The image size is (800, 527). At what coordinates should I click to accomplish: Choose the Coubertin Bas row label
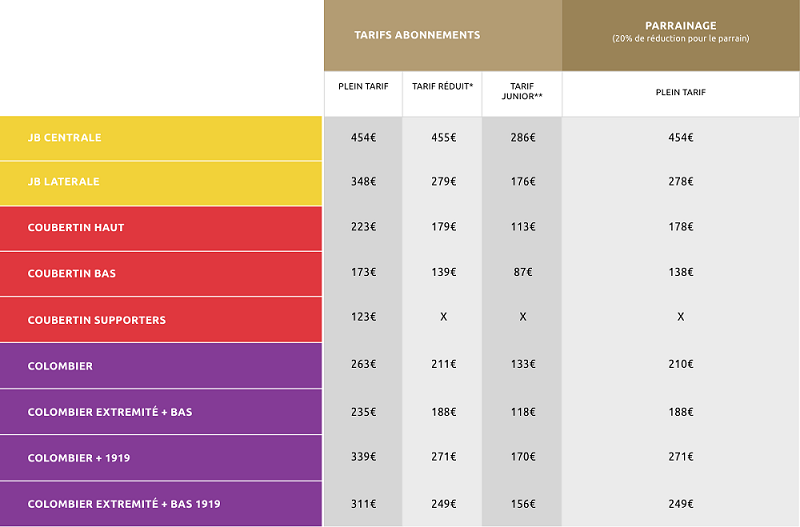click(71, 274)
